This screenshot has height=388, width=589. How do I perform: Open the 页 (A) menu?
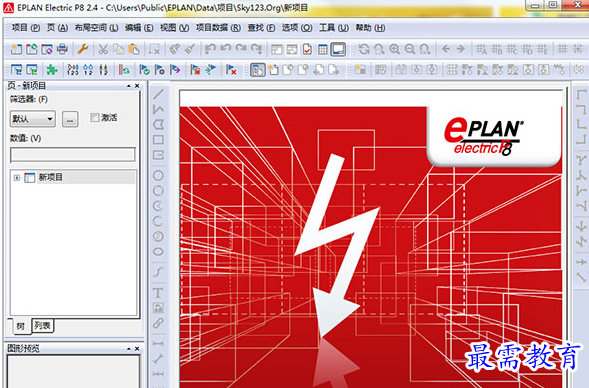point(57,28)
